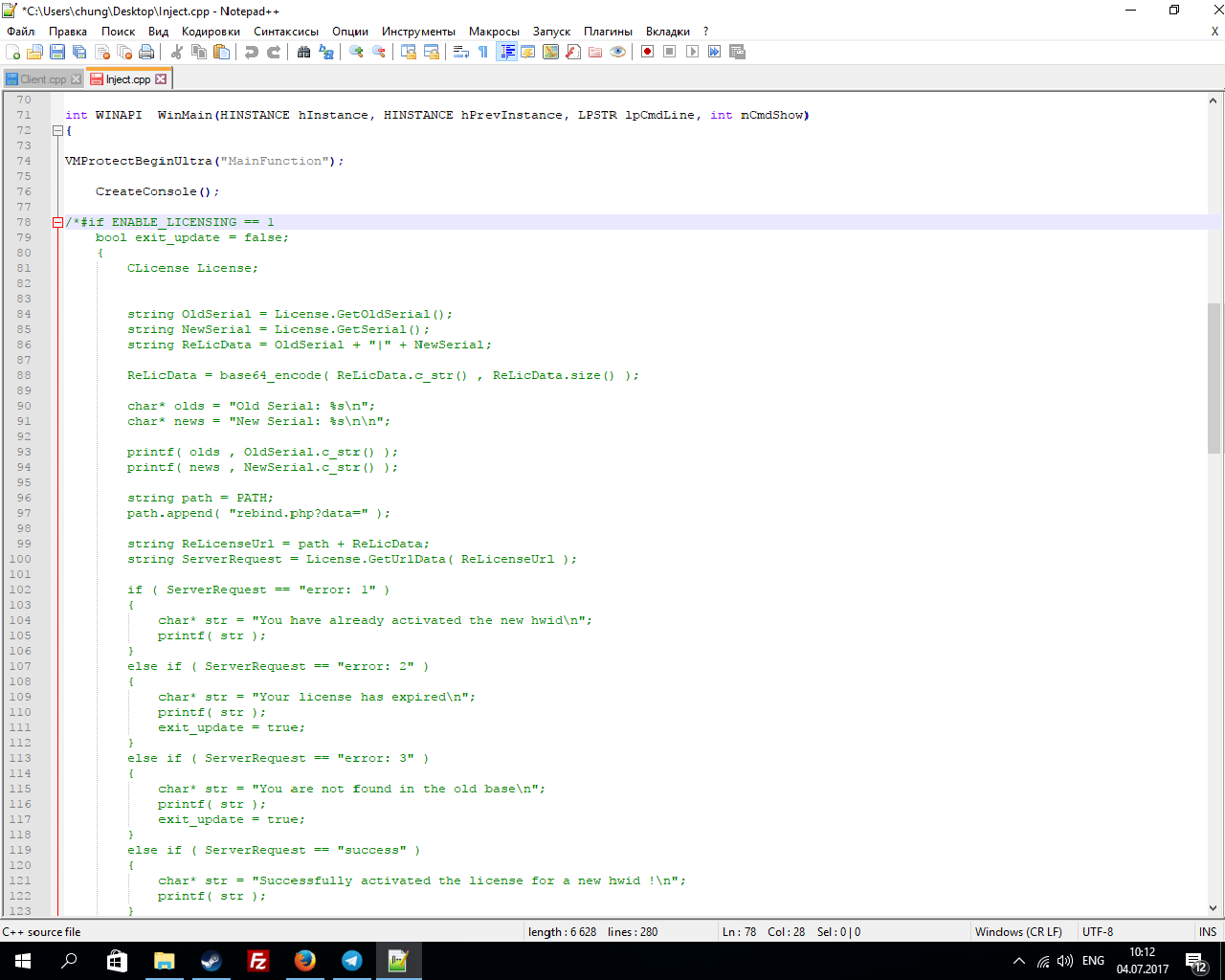Toggle the indent guide toolbar button
The width and height of the screenshot is (1225, 980).
[507, 52]
